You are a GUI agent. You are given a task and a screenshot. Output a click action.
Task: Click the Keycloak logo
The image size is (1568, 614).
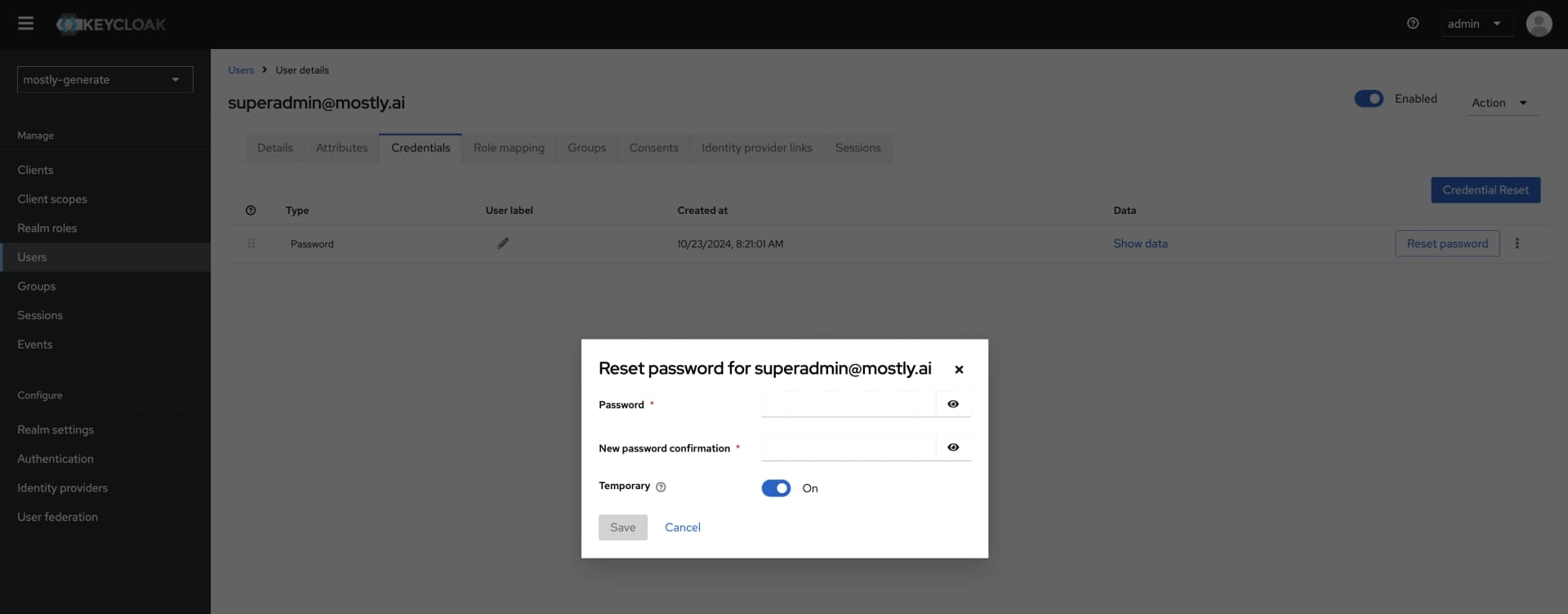coord(110,24)
